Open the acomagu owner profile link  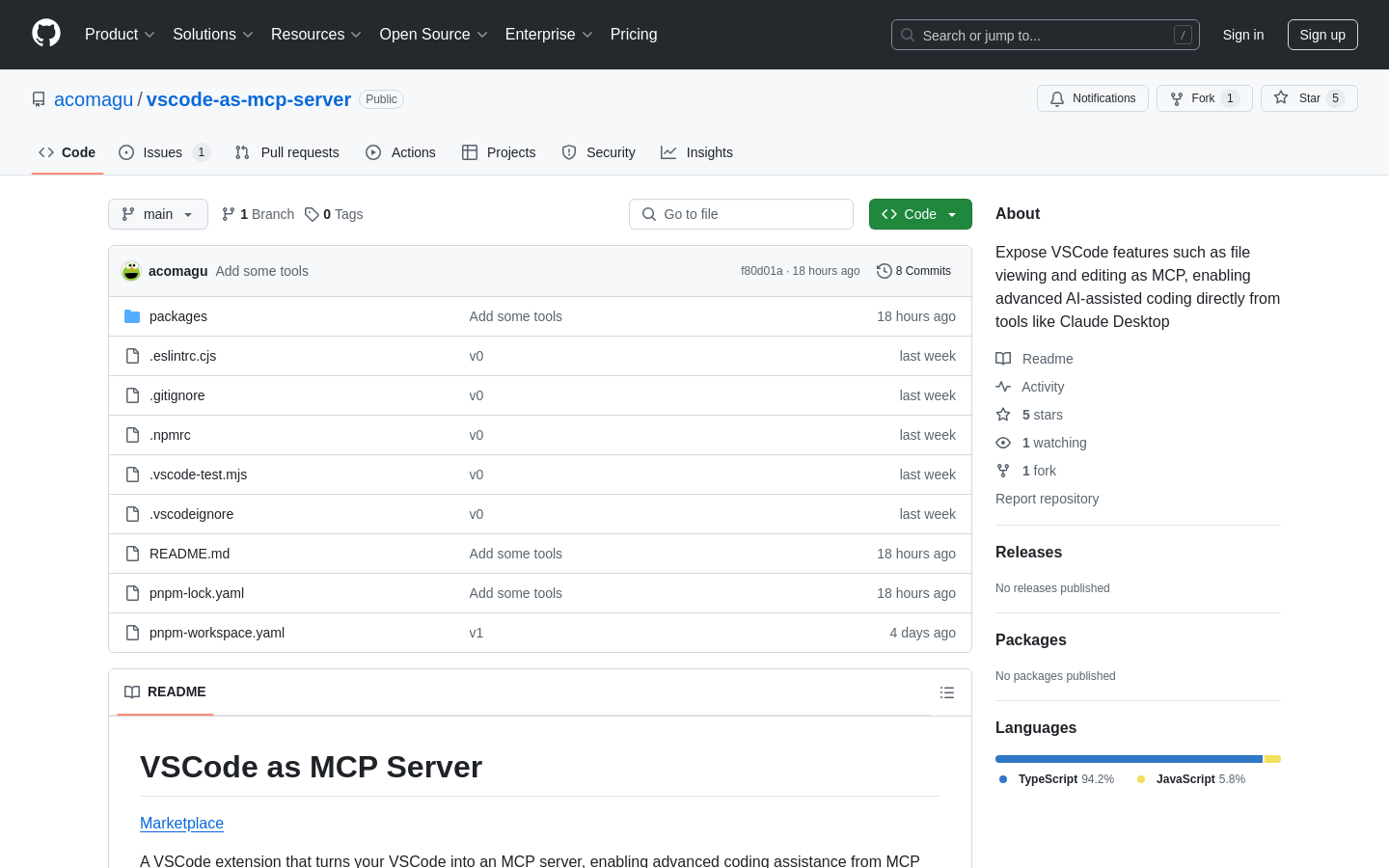[x=94, y=99]
